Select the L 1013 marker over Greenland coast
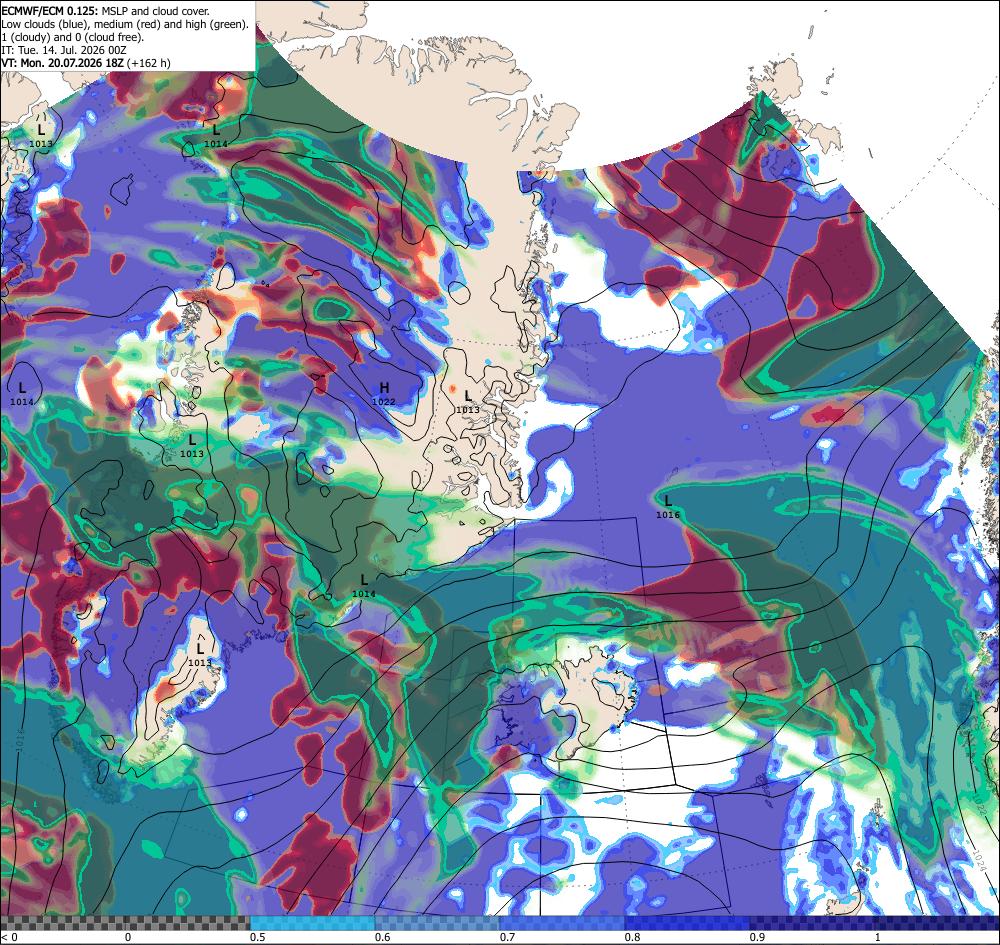1000x945 pixels. [x=468, y=403]
